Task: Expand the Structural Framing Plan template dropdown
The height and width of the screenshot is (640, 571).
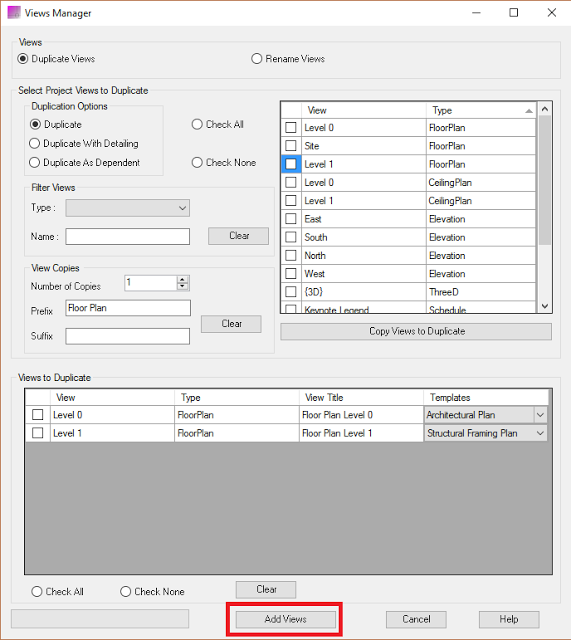Action: 540,433
